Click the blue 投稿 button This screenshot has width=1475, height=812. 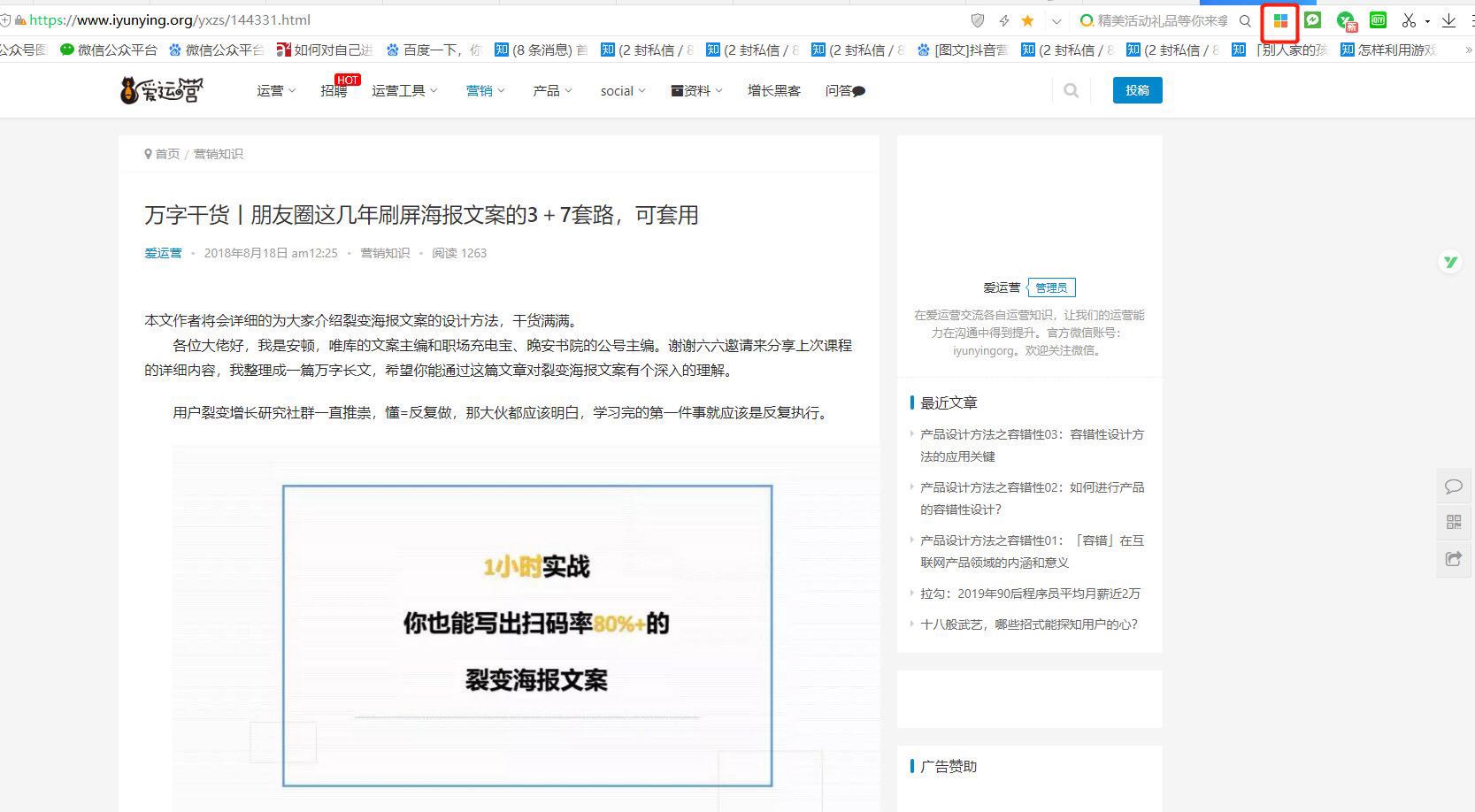(x=1137, y=90)
